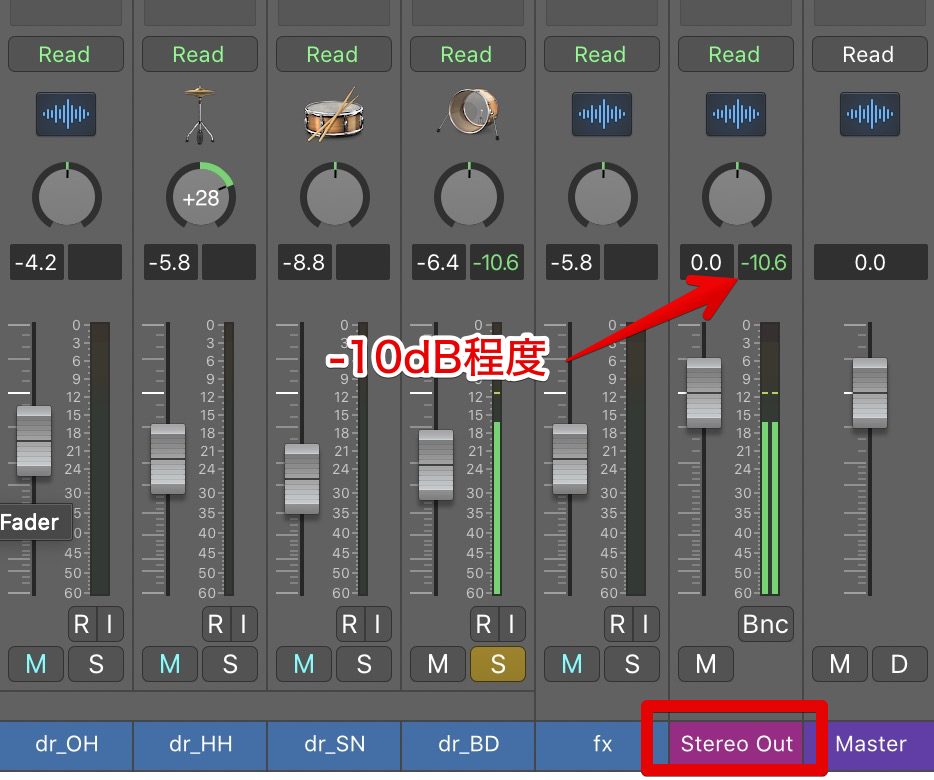Click the bass drum icon on dr_BD

pos(467,113)
